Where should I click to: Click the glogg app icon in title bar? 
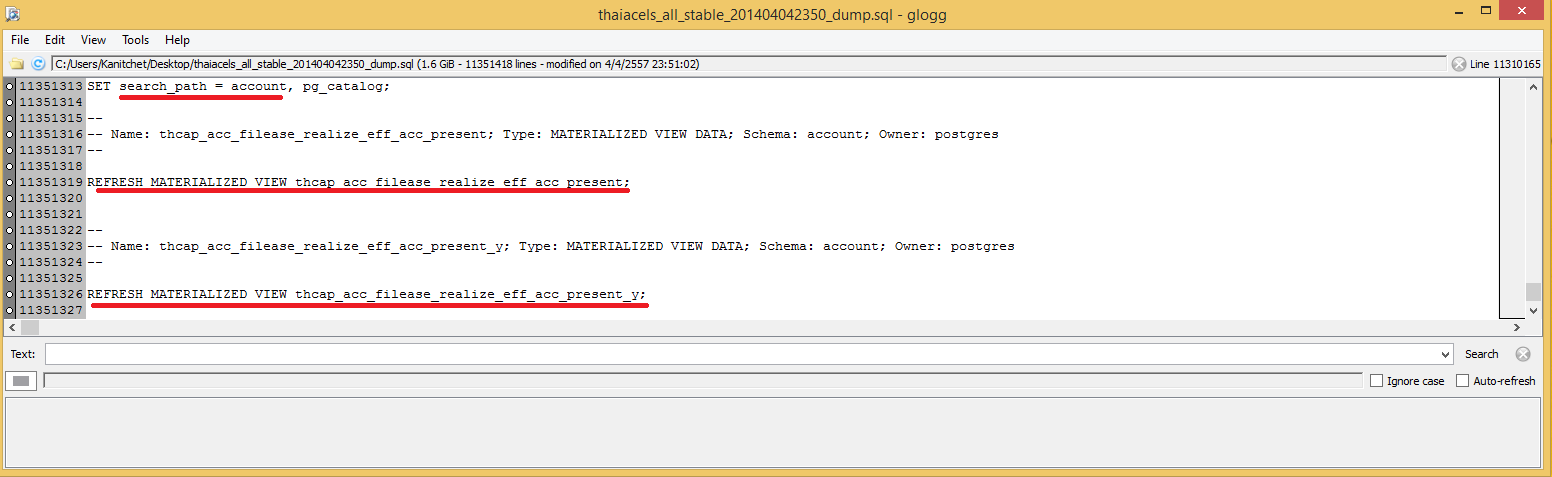12,14
